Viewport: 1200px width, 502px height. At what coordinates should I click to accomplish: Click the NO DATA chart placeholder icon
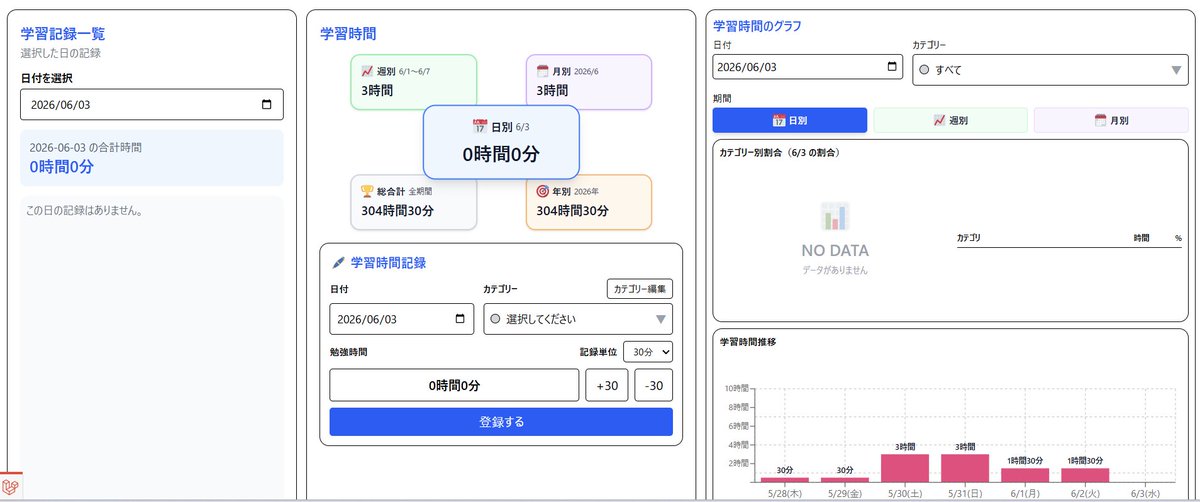[835, 218]
